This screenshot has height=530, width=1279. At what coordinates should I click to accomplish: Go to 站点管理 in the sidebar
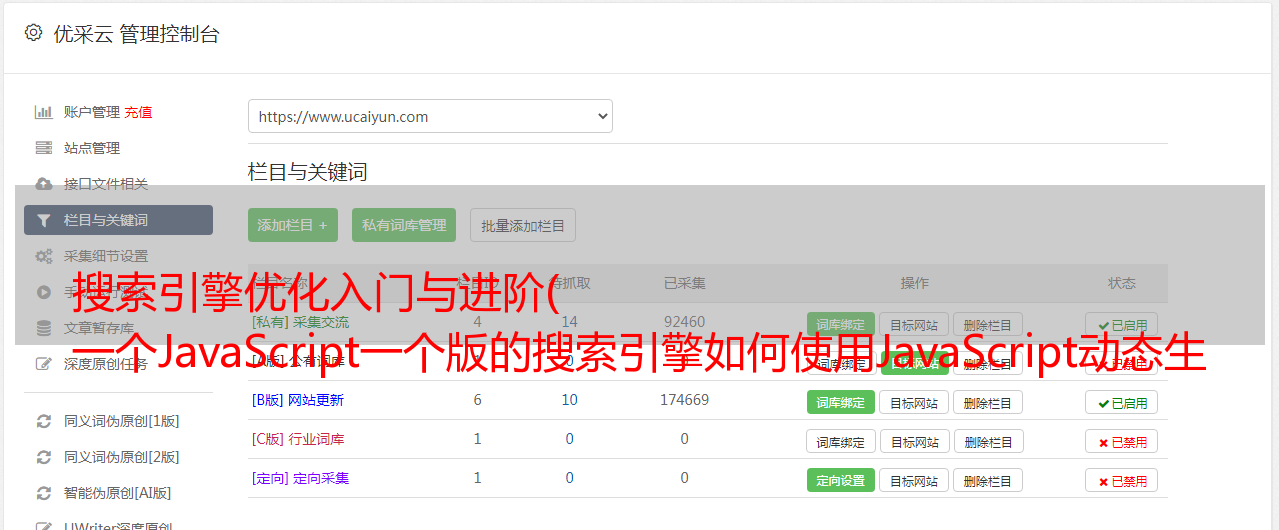(92, 148)
